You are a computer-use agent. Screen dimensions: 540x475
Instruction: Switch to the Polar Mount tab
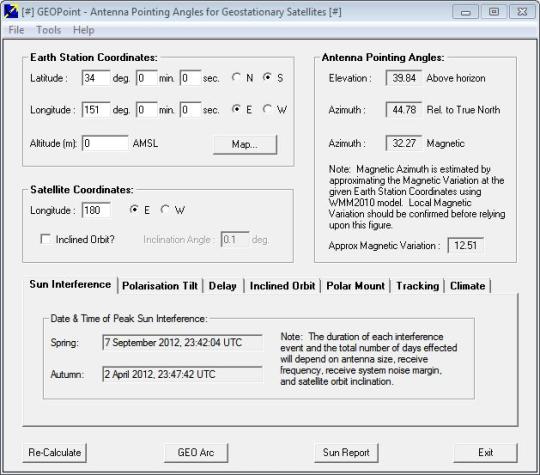coord(355,286)
